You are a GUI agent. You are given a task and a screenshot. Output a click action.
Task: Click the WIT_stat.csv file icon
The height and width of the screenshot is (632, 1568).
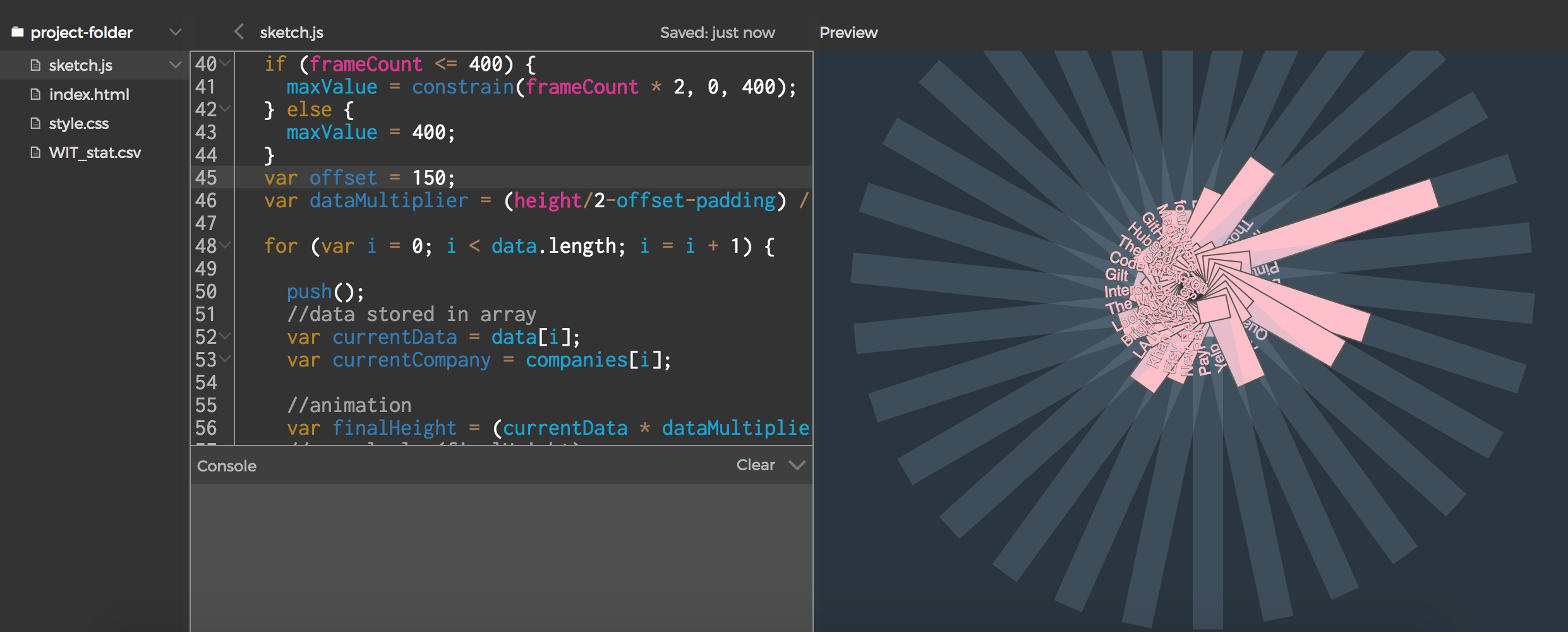(36, 152)
